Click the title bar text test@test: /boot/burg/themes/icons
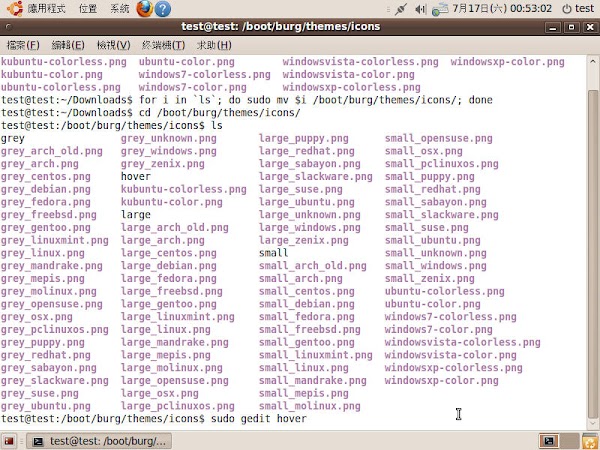 (280, 26)
